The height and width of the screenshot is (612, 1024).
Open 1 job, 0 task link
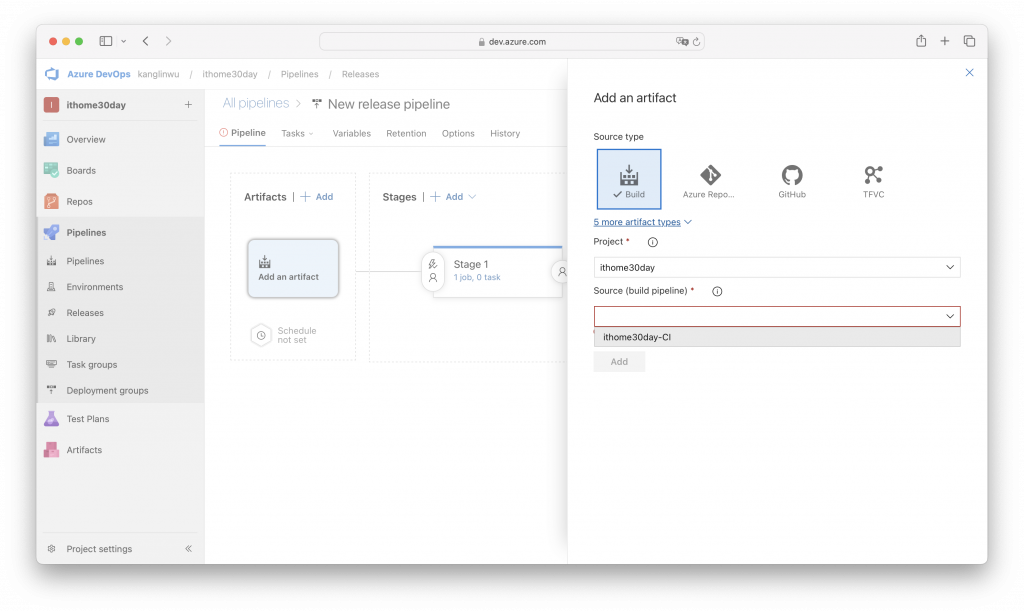(477, 278)
